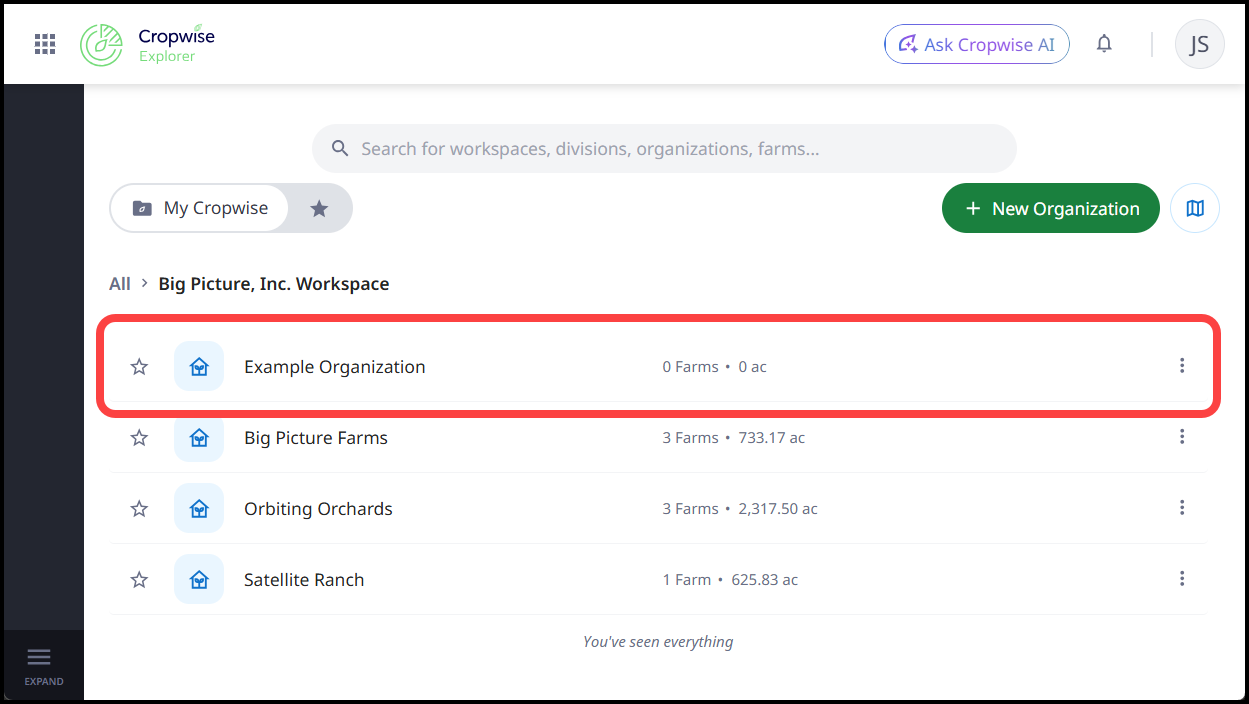The width and height of the screenshot is (1249, 704).
Task: Show more options for Orbiting Orchards
Action: pyautogui.click(x=1182, y=508)
